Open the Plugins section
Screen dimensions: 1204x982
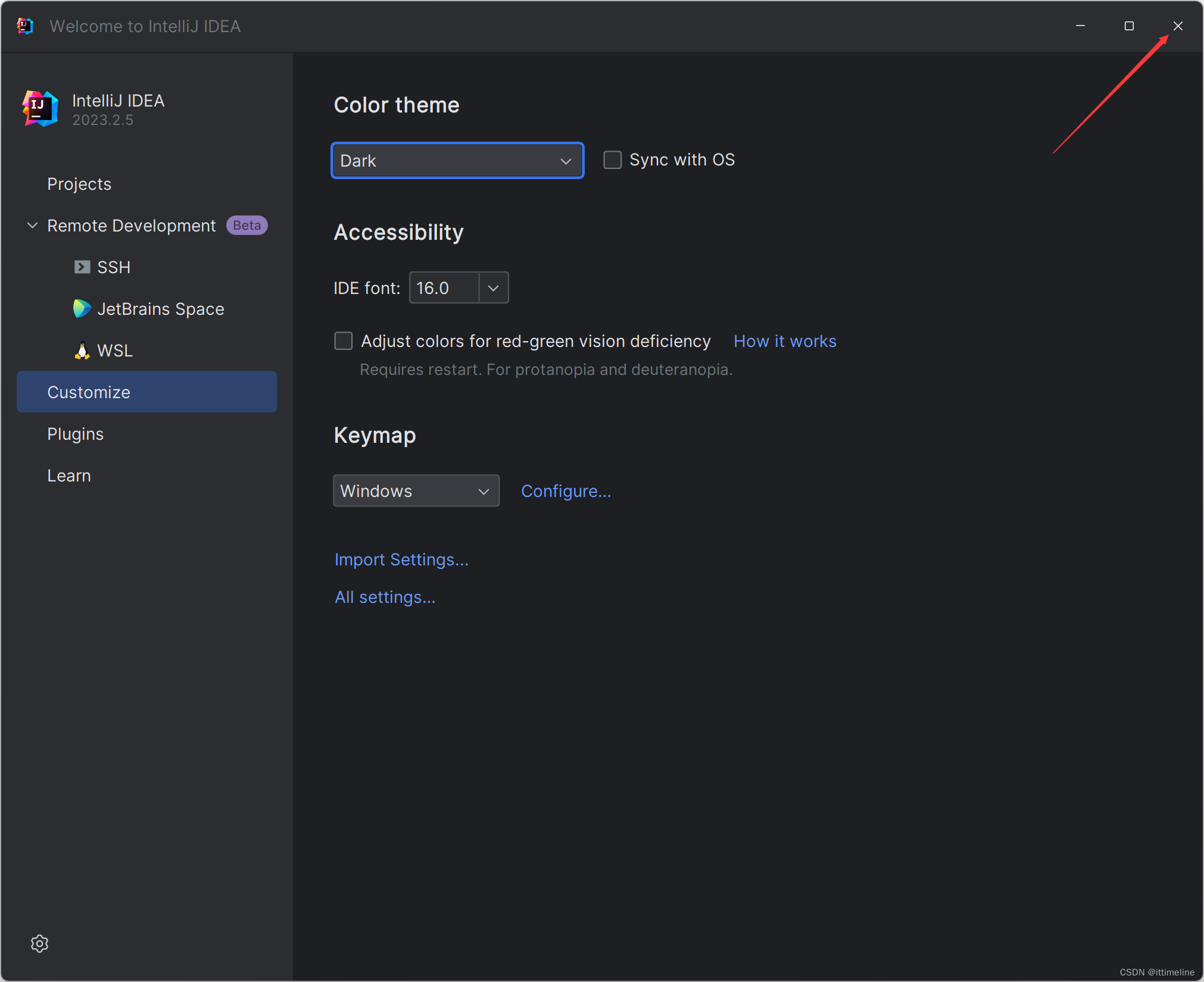click(x=76, y=434)
